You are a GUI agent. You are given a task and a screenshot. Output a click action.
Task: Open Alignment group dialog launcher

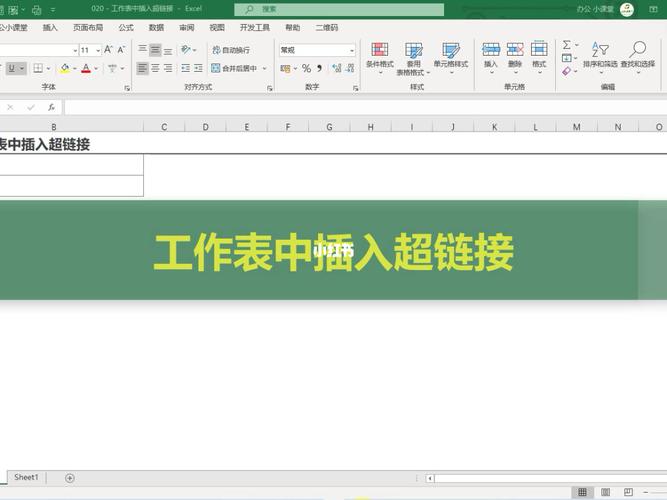coord(270,88)
